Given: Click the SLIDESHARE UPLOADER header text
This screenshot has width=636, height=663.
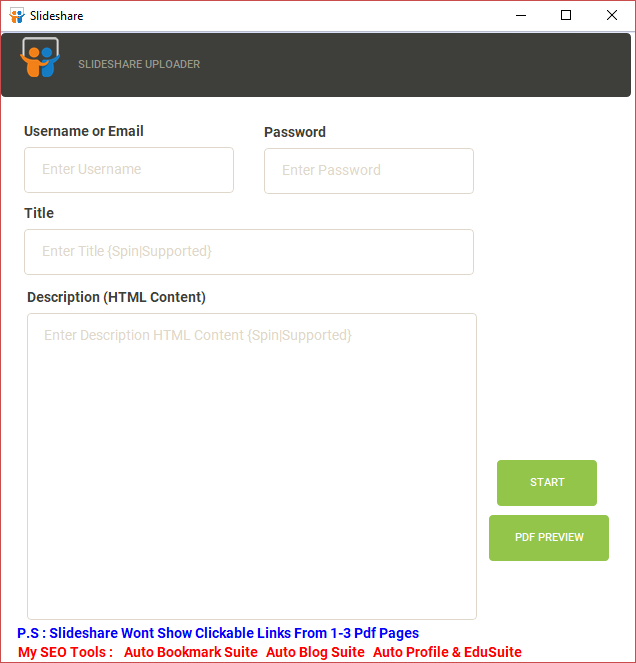Looking at the screenshot, I should click(x=139, y=64).
